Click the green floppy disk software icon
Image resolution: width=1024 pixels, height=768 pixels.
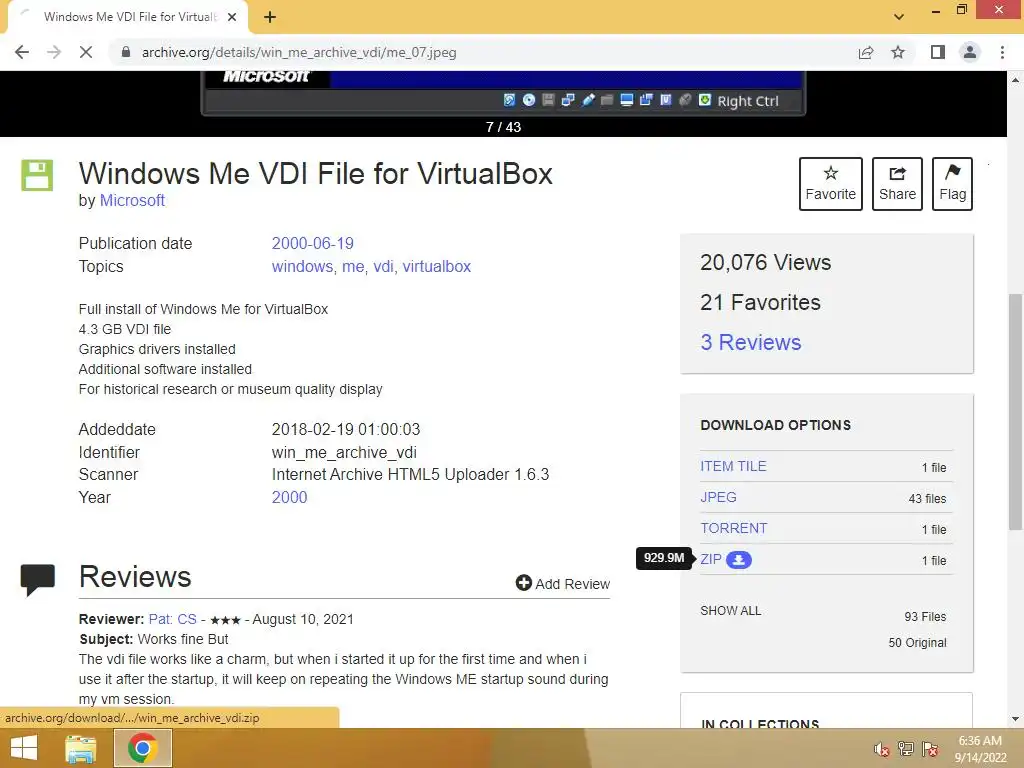[37, 175]
